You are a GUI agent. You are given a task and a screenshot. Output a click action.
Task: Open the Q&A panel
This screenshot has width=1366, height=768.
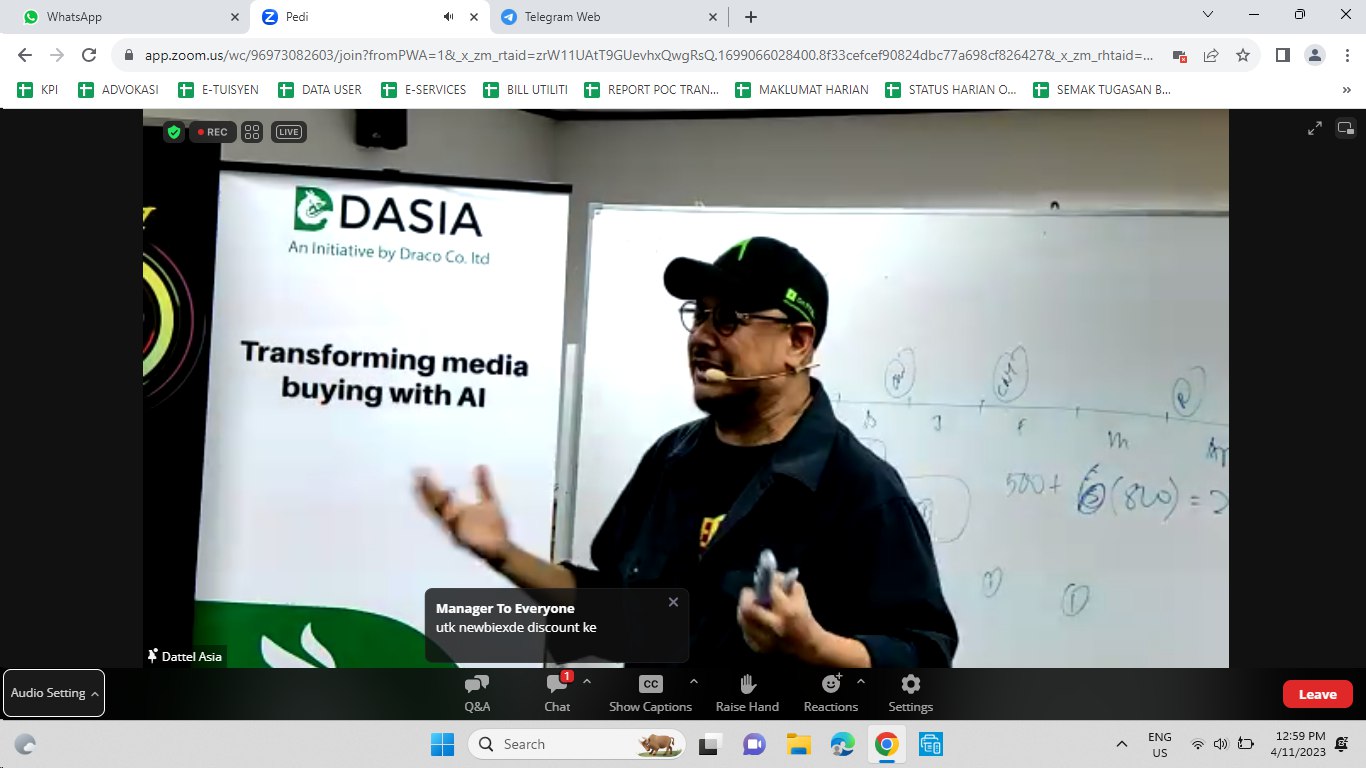coord(477,693)
